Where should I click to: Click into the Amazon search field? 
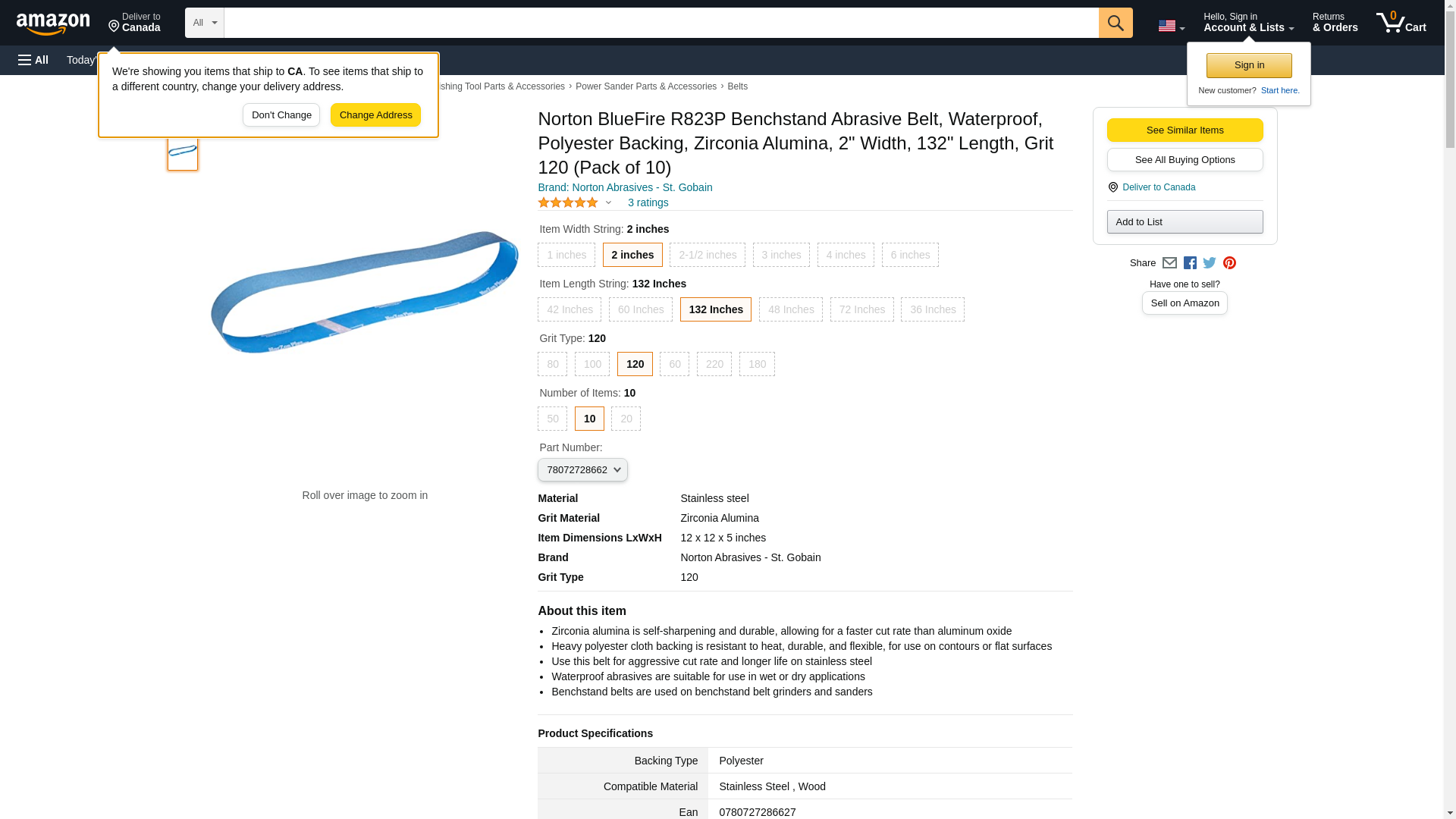(x=660, y=23)
